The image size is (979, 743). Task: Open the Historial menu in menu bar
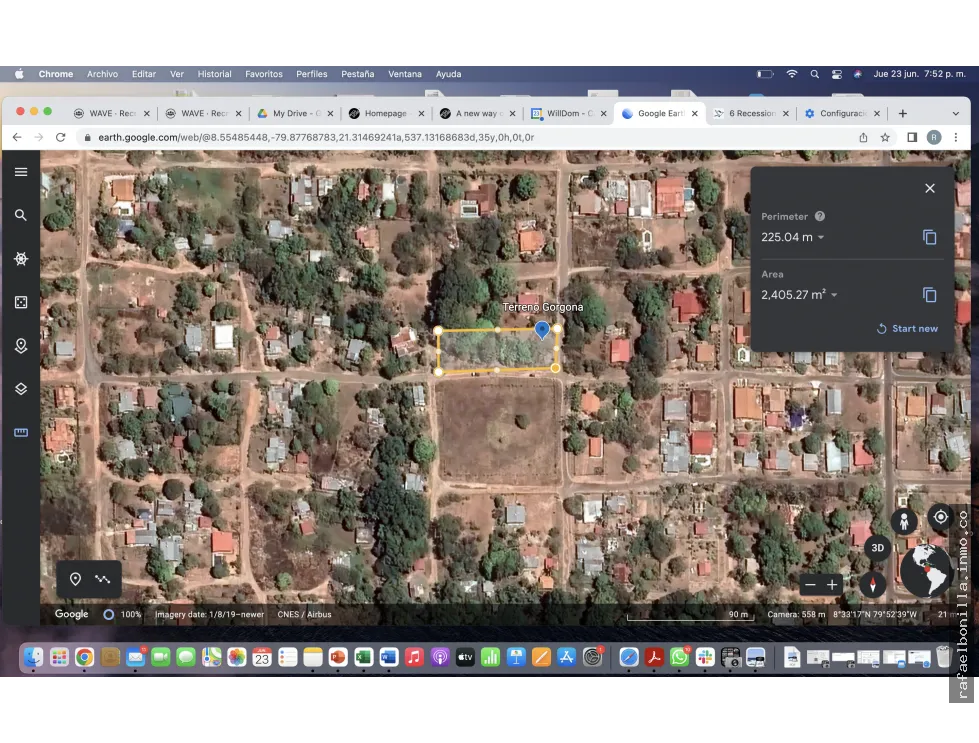coord(214,74)
